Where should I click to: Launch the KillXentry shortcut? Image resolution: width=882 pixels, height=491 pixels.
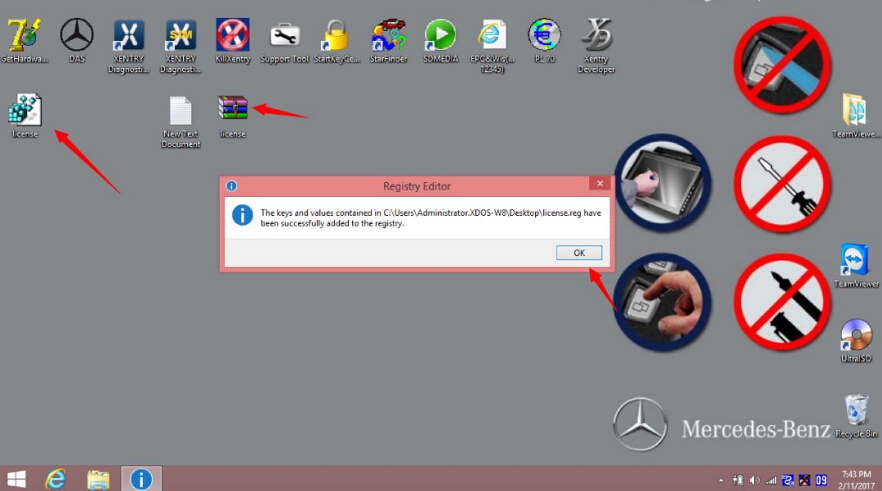(233, 37)
